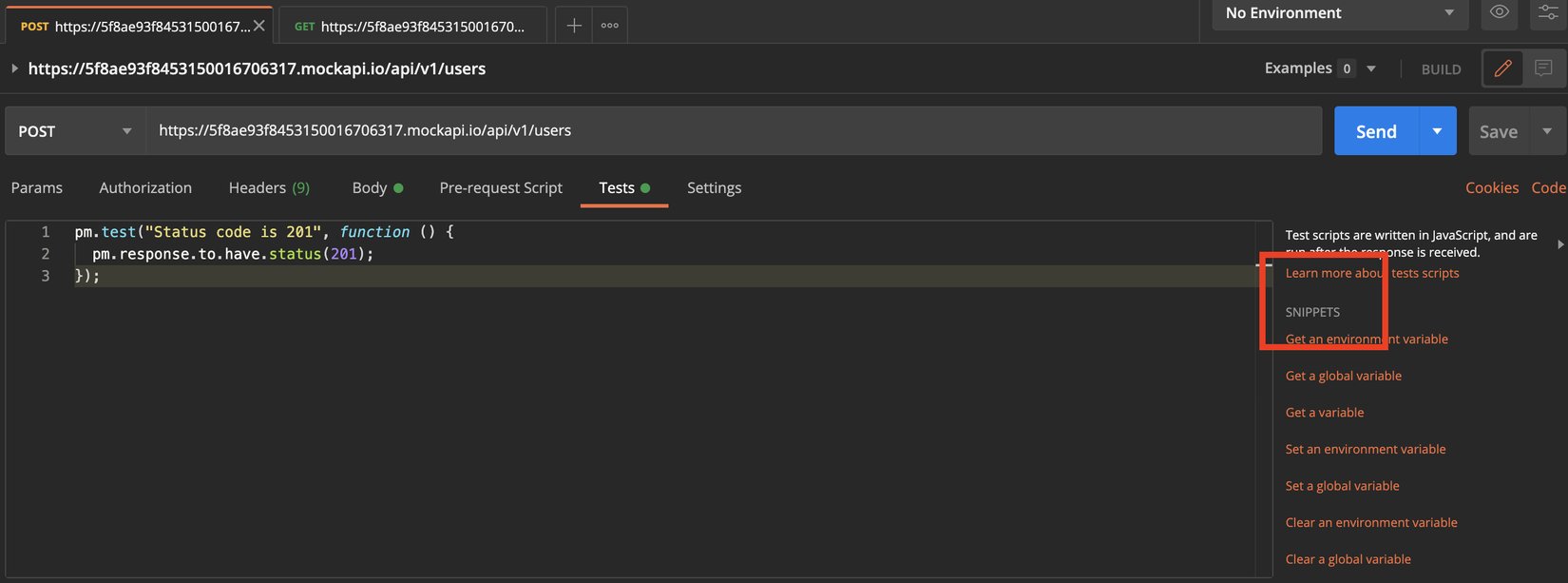Expand the Save options arrow
The height and width of the screenshot is (583, 1568).
coord(1547,131)
